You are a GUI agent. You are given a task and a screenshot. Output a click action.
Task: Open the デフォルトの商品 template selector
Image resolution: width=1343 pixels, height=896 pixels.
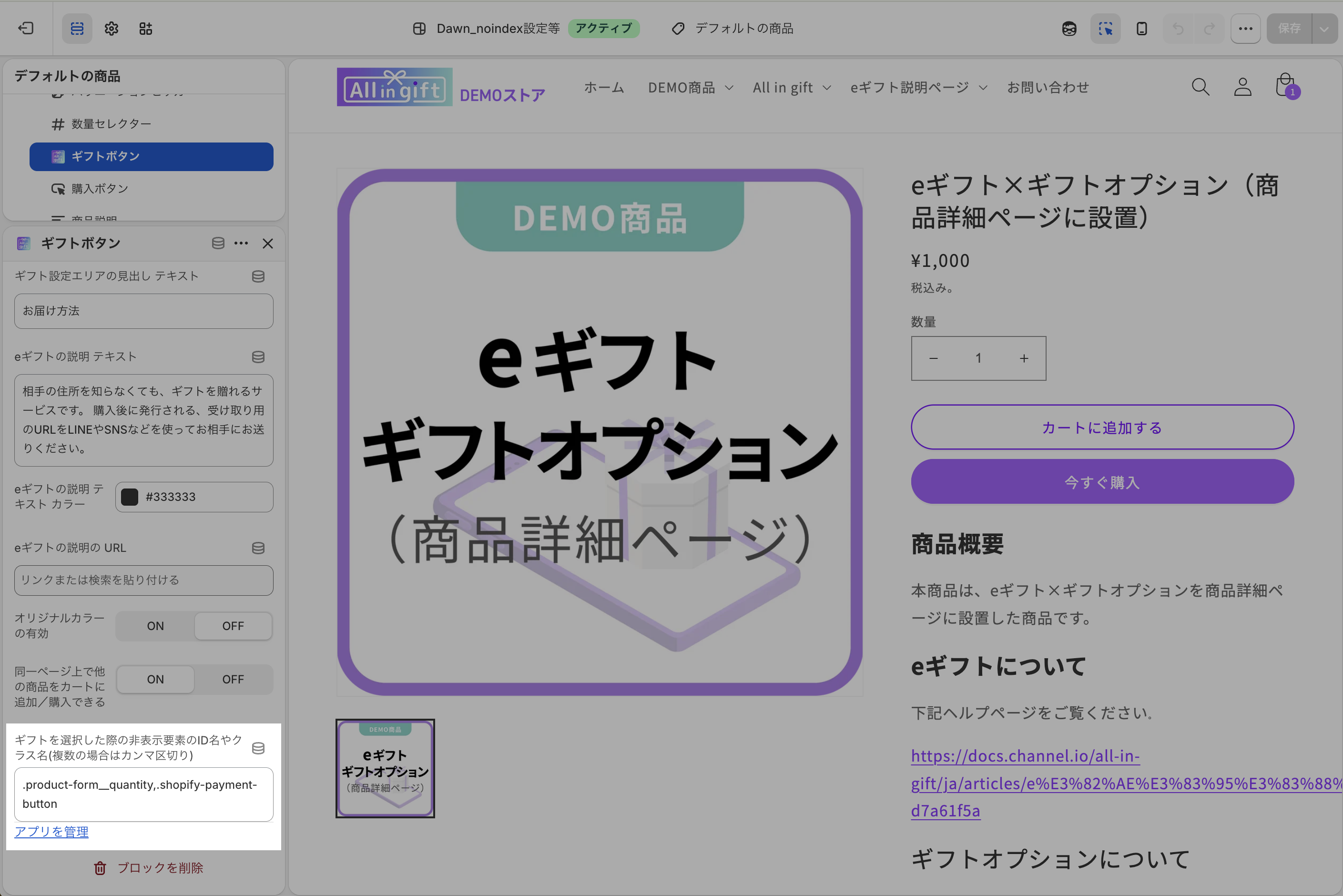point(733,29)
